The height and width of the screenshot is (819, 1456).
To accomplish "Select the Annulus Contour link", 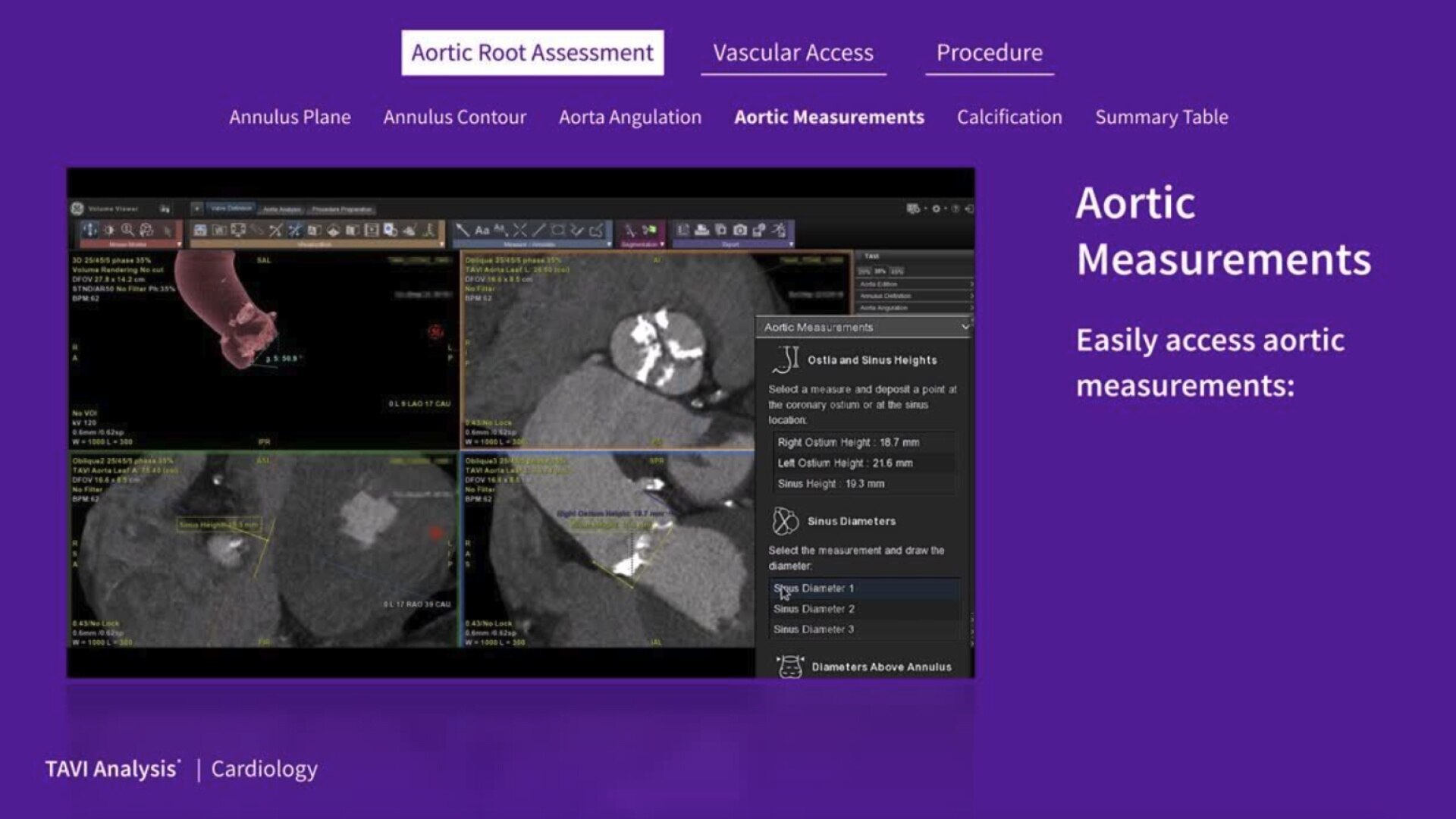I will 454,118.
